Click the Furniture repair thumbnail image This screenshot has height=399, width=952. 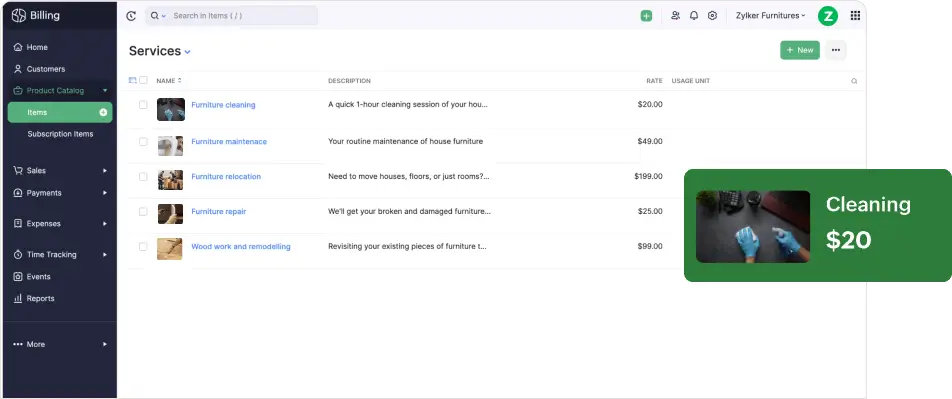pyautogui.click(x=170, y=214)
